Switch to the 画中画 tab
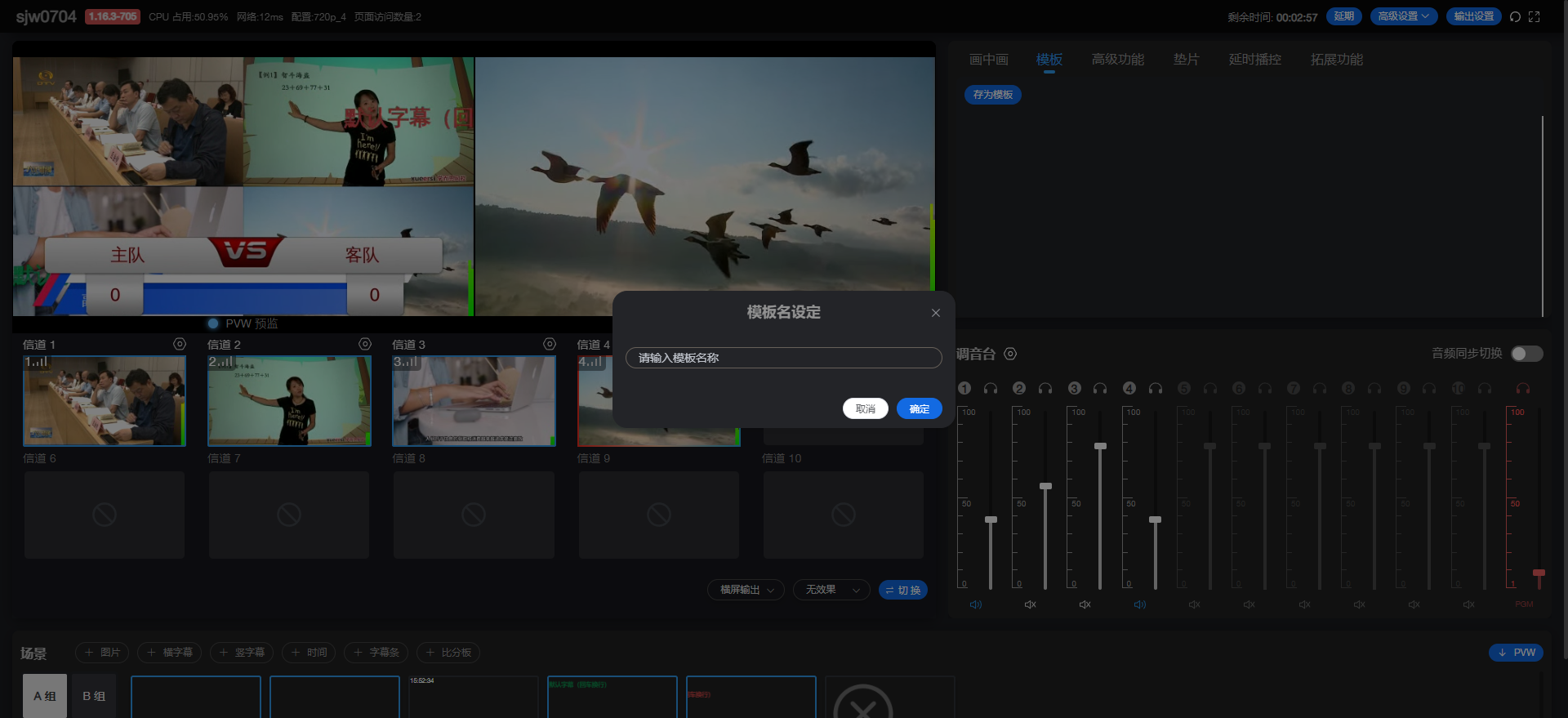The height and width of the screenshot is (718, 1568). tap(988, 60)
